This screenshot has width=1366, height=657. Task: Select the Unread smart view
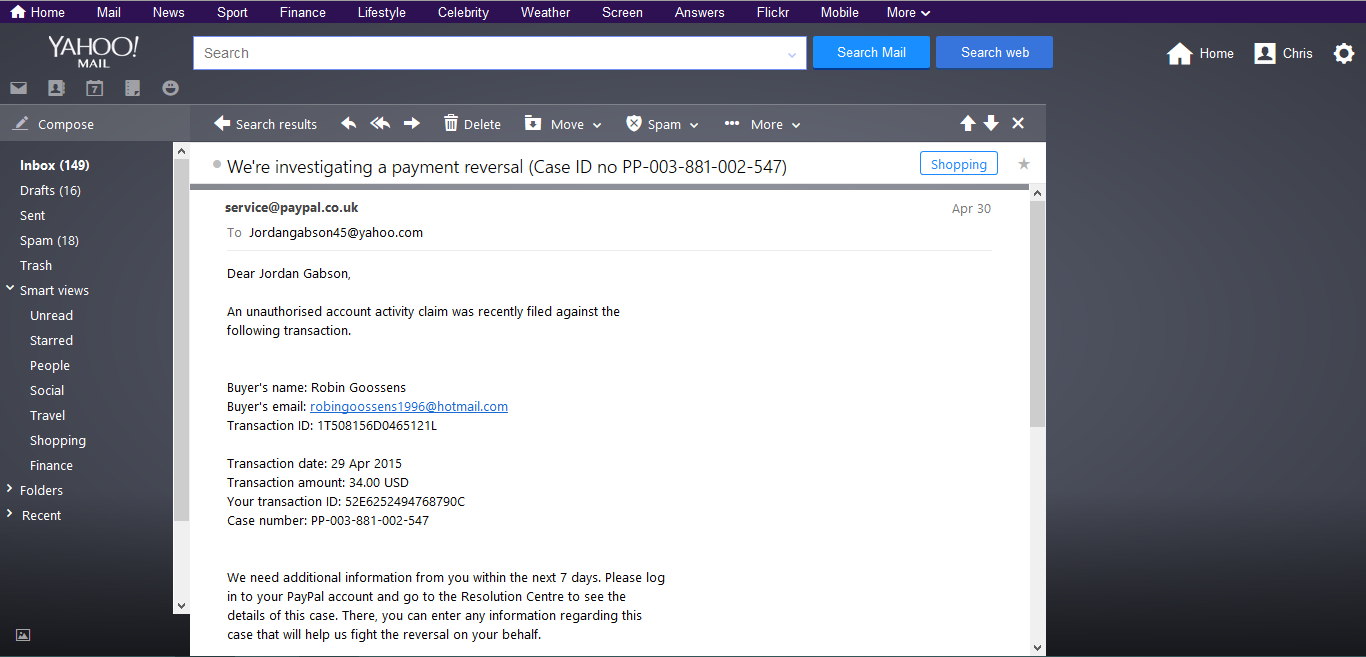[x=51, y=315]
